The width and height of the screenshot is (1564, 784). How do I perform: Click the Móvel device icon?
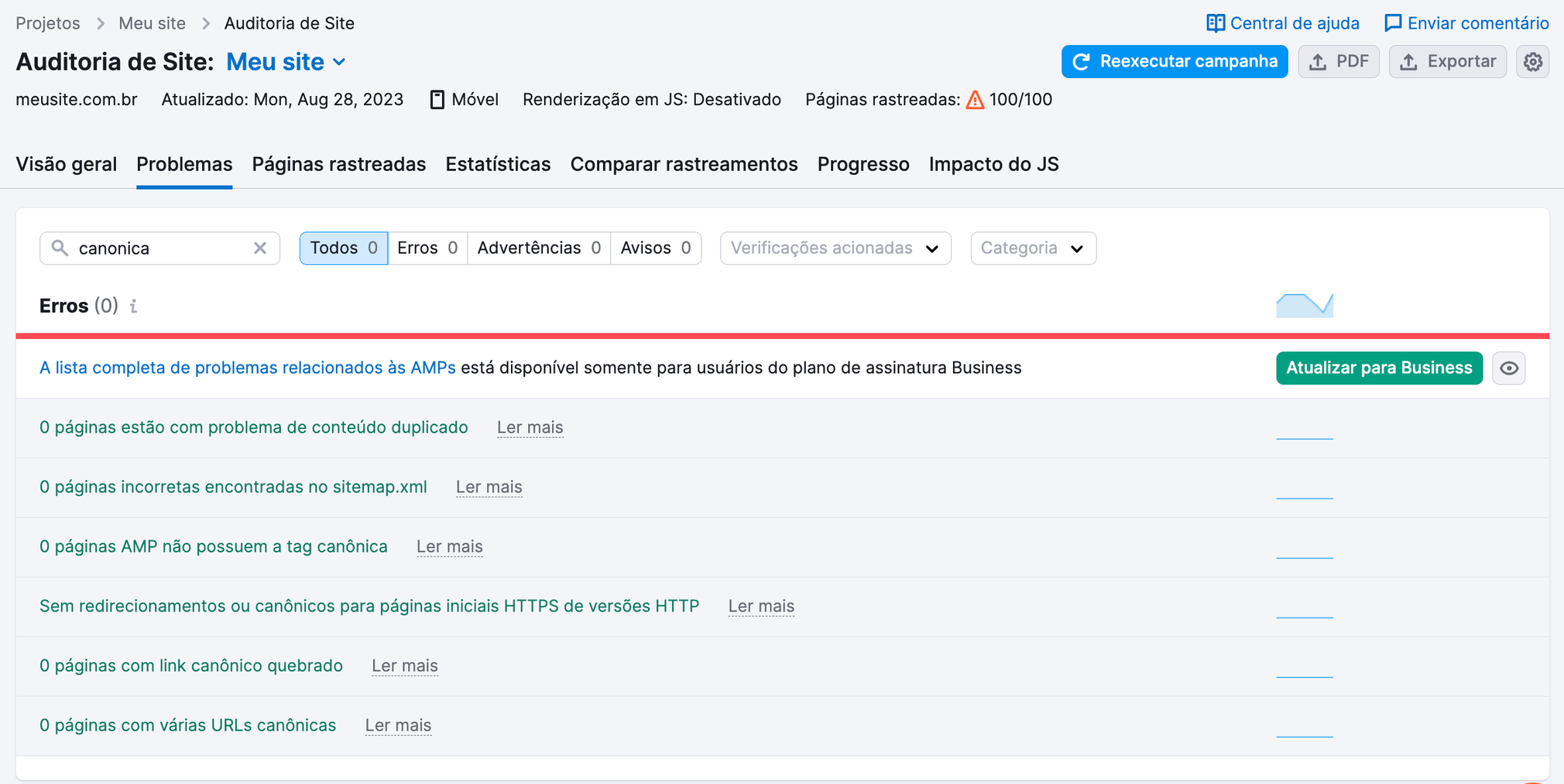(x=438, y=99)
